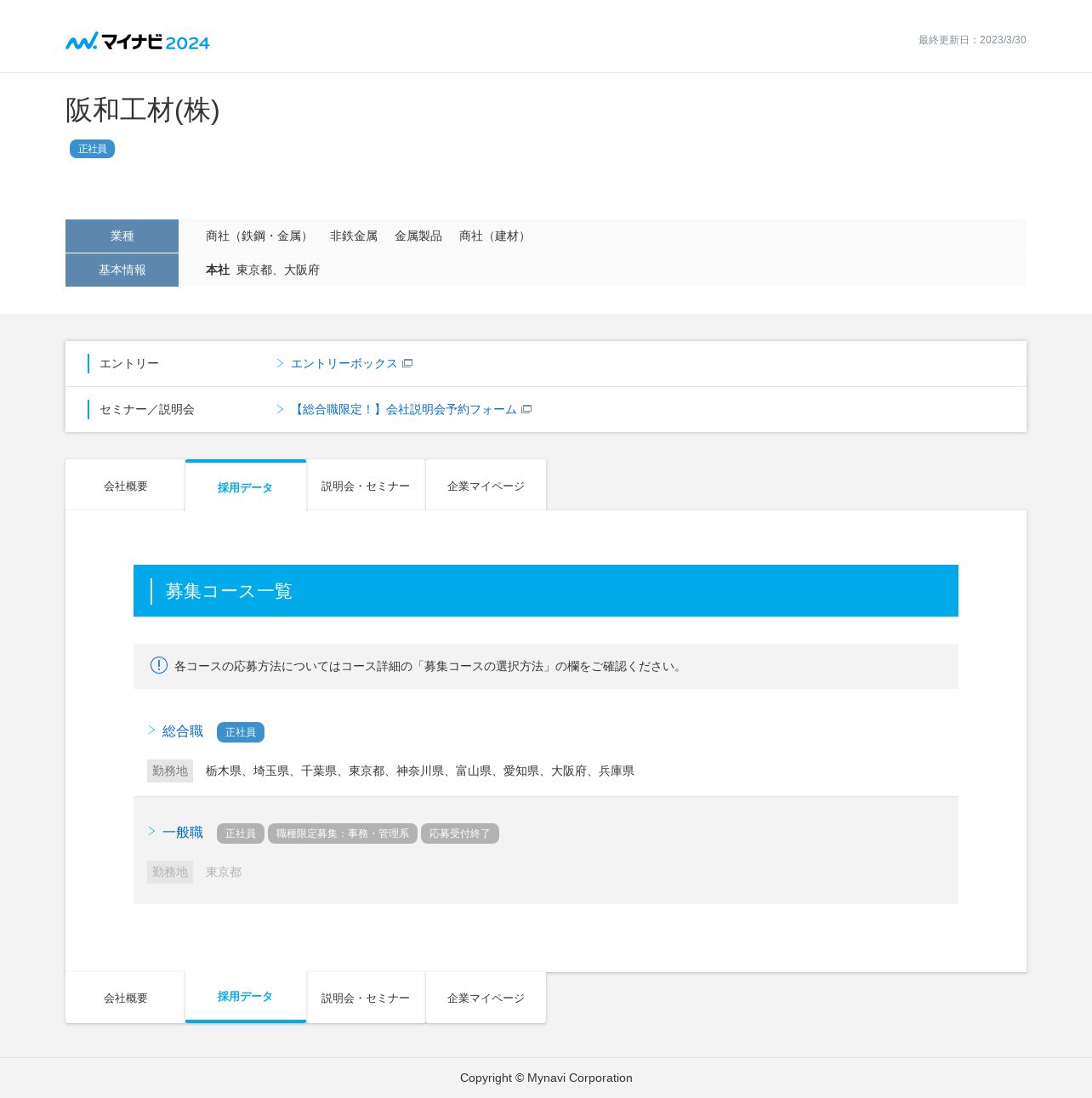
Task: Open the 総合職 course link
Action: point(183,731)
